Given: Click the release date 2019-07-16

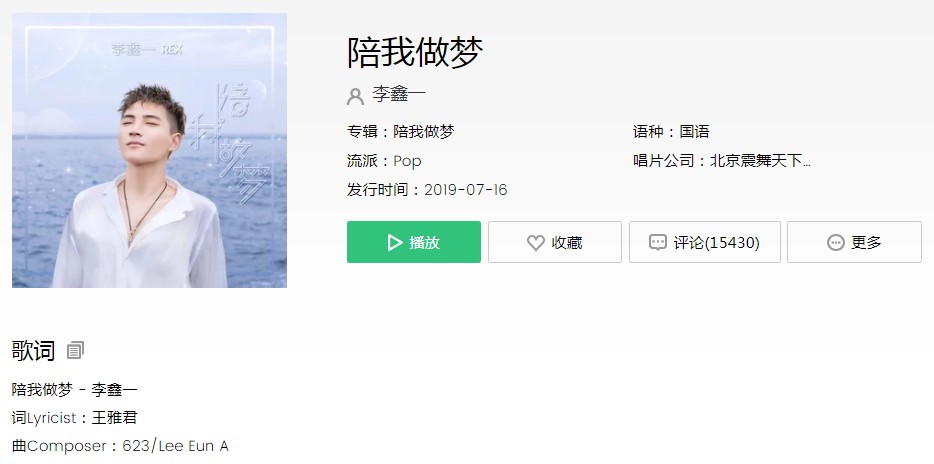Looking at the screenshot, I should tap(466, 190).
